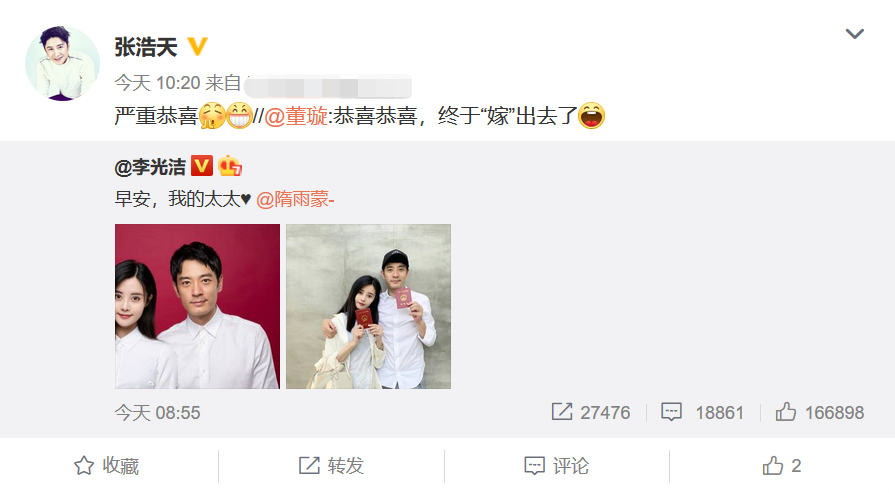
Task: Open the post options chevron menu
Action: (x=854, y=34)
